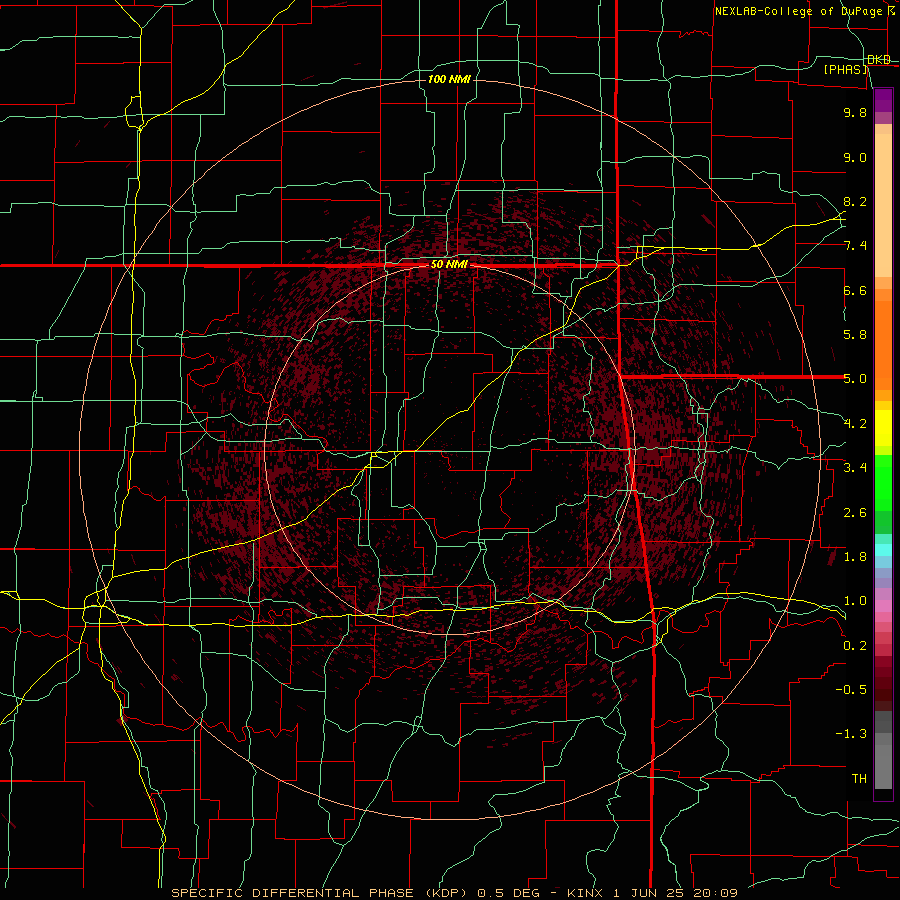Image resolution: width=900 pixels, height=900 pixels.
Task: Click the 4.2 scale value
Action: point(855,424)
